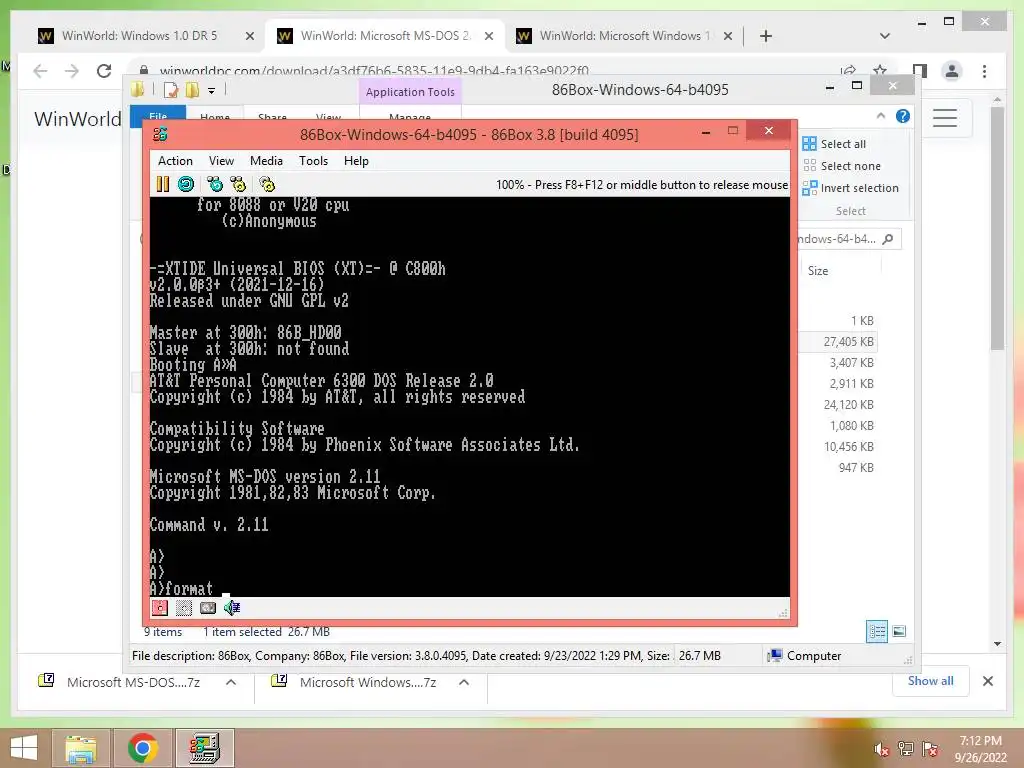Switch File Explorer to details view icon

click(877, 632)
